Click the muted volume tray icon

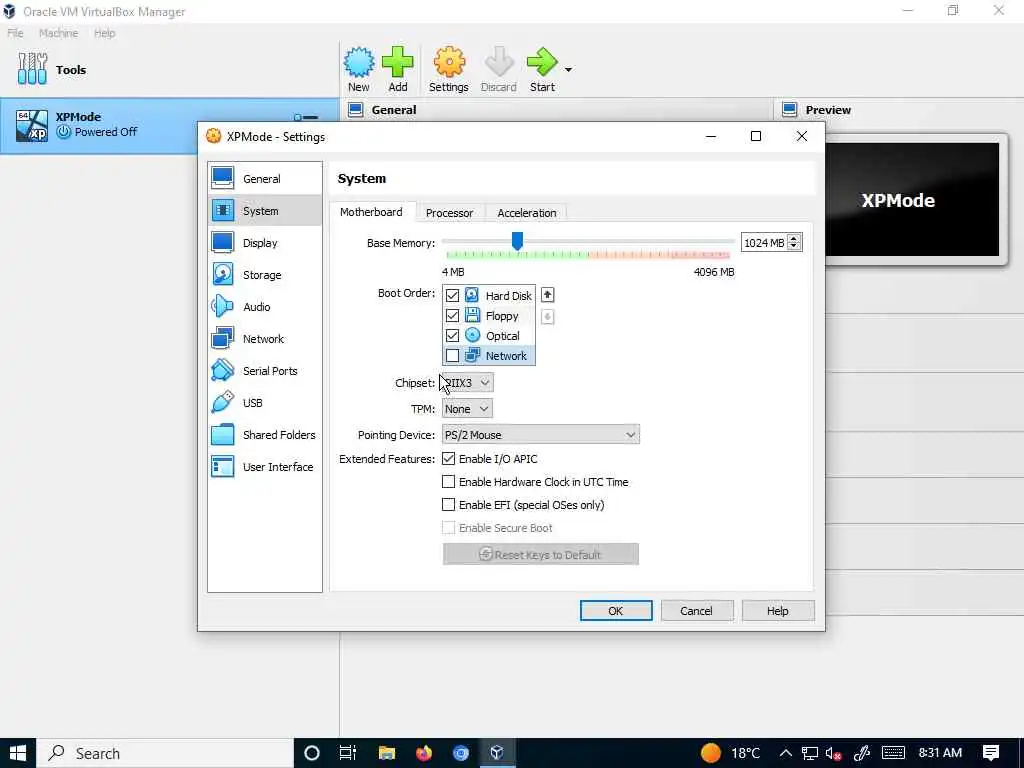tap(833, 754)
